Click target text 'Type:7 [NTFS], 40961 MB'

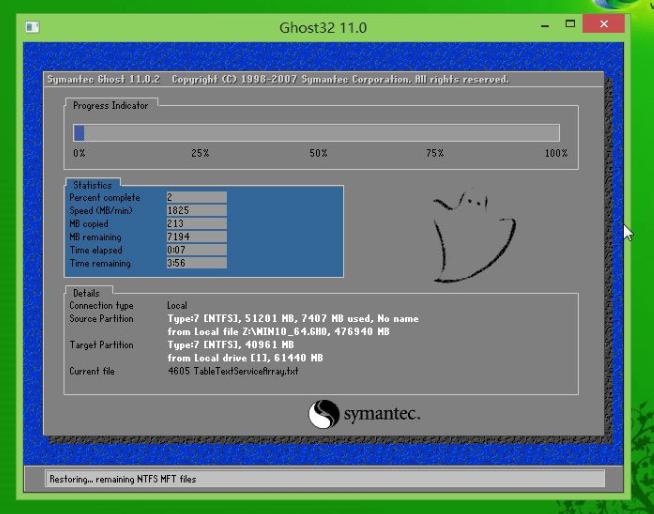[x=231, y=345]
